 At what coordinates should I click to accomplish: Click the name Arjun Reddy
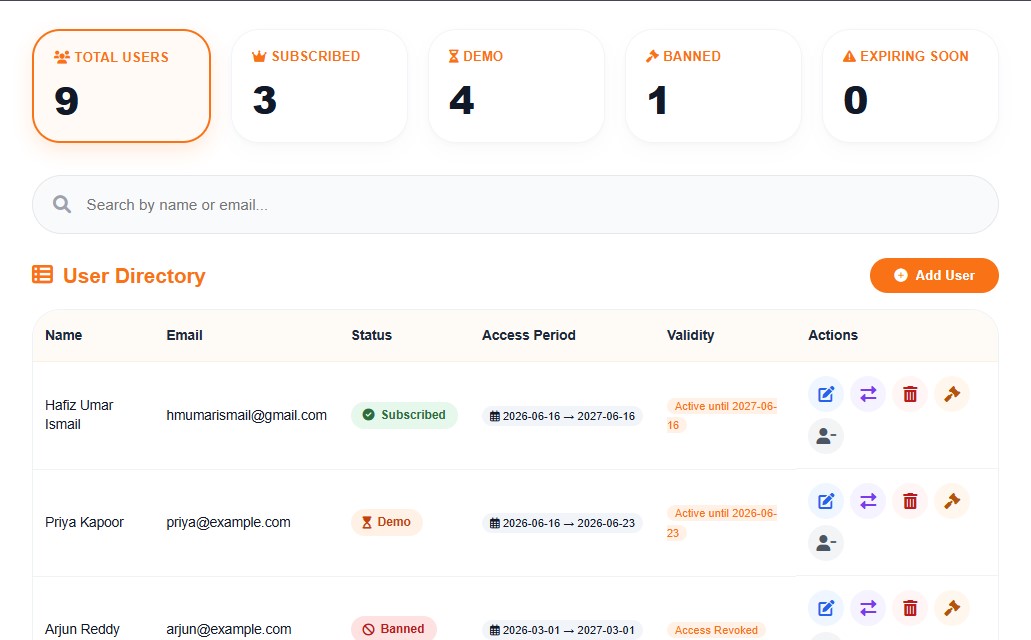[x=82, y=629]
